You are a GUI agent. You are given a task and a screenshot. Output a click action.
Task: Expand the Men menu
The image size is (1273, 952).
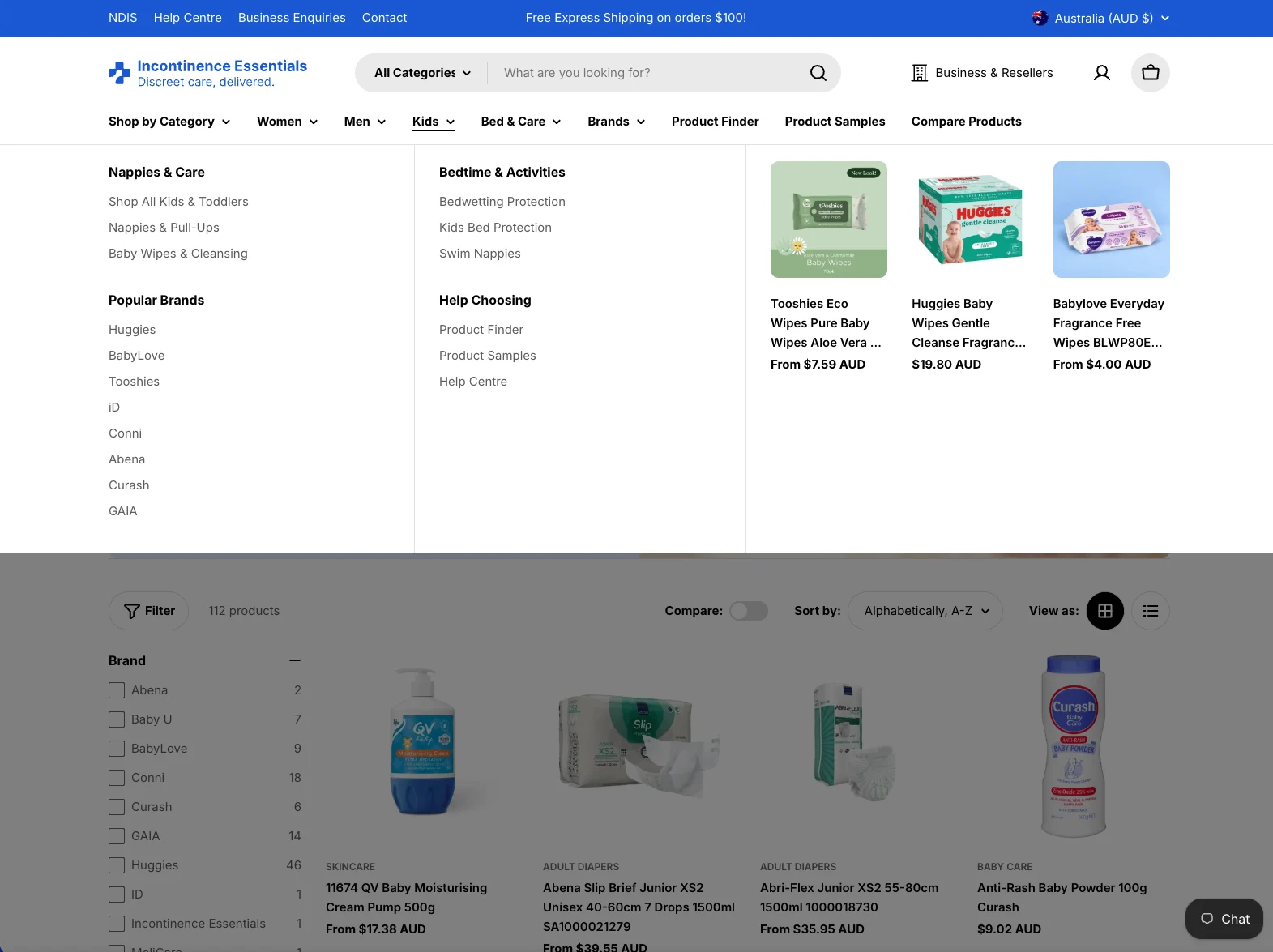point(365,122)
